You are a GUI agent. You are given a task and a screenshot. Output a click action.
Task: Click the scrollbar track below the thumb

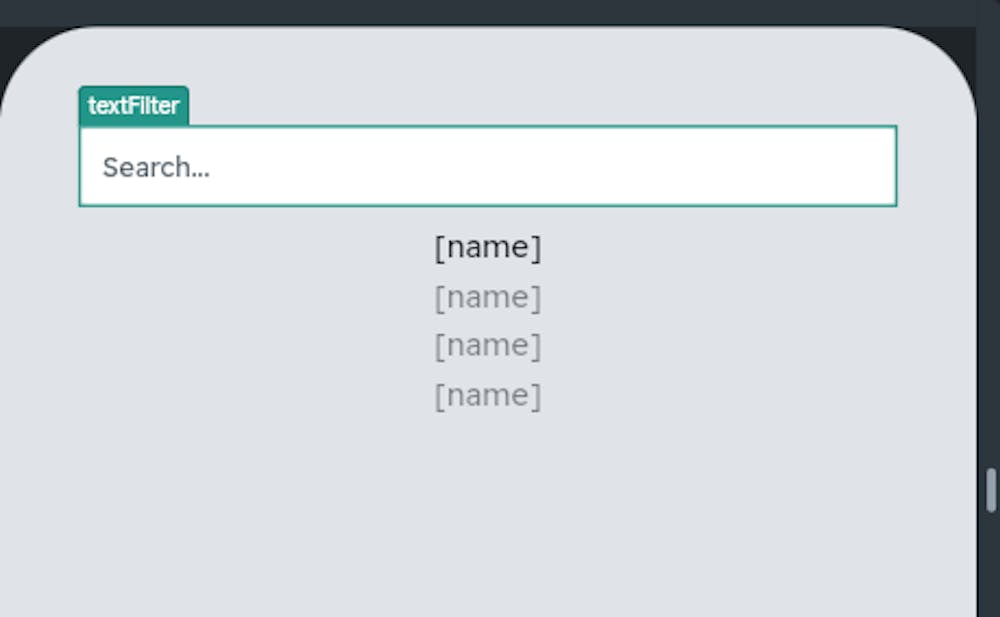(x=990, y=570)
